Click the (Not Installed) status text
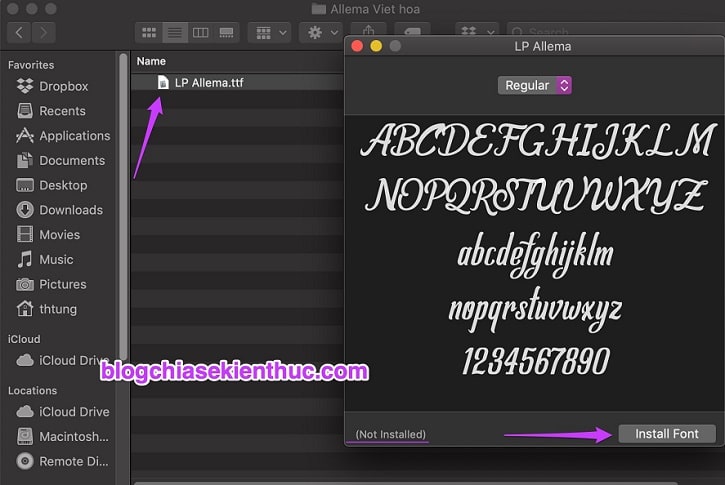 (x=391, y=434)
